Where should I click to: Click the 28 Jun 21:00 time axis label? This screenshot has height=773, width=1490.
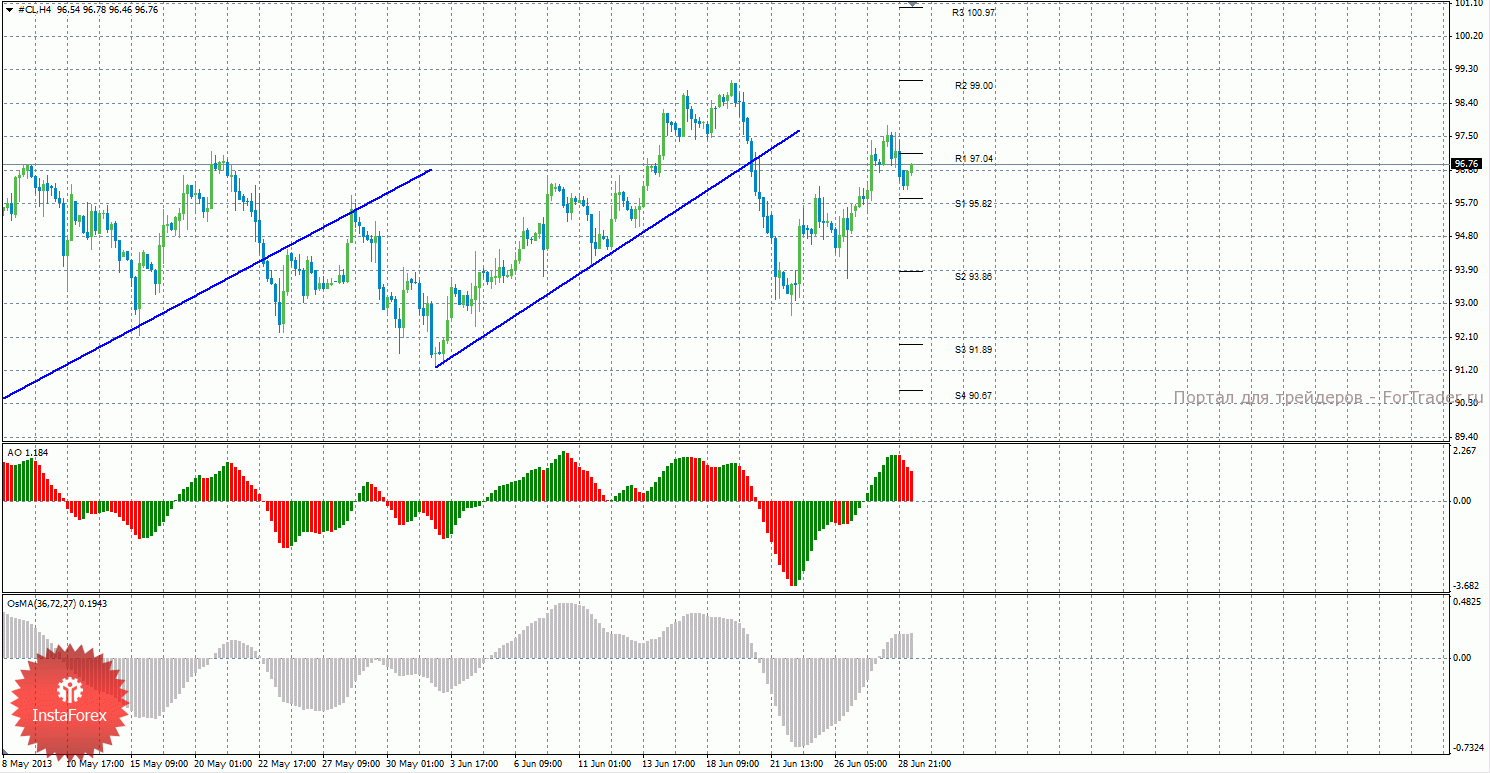pos(925,764)
